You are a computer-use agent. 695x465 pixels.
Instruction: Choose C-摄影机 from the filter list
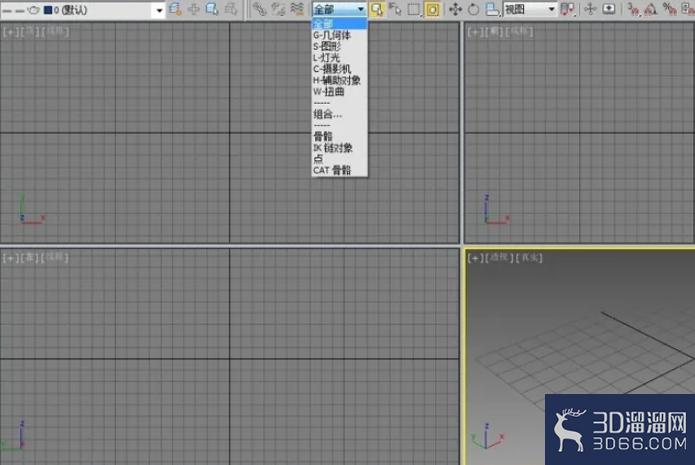340,69
